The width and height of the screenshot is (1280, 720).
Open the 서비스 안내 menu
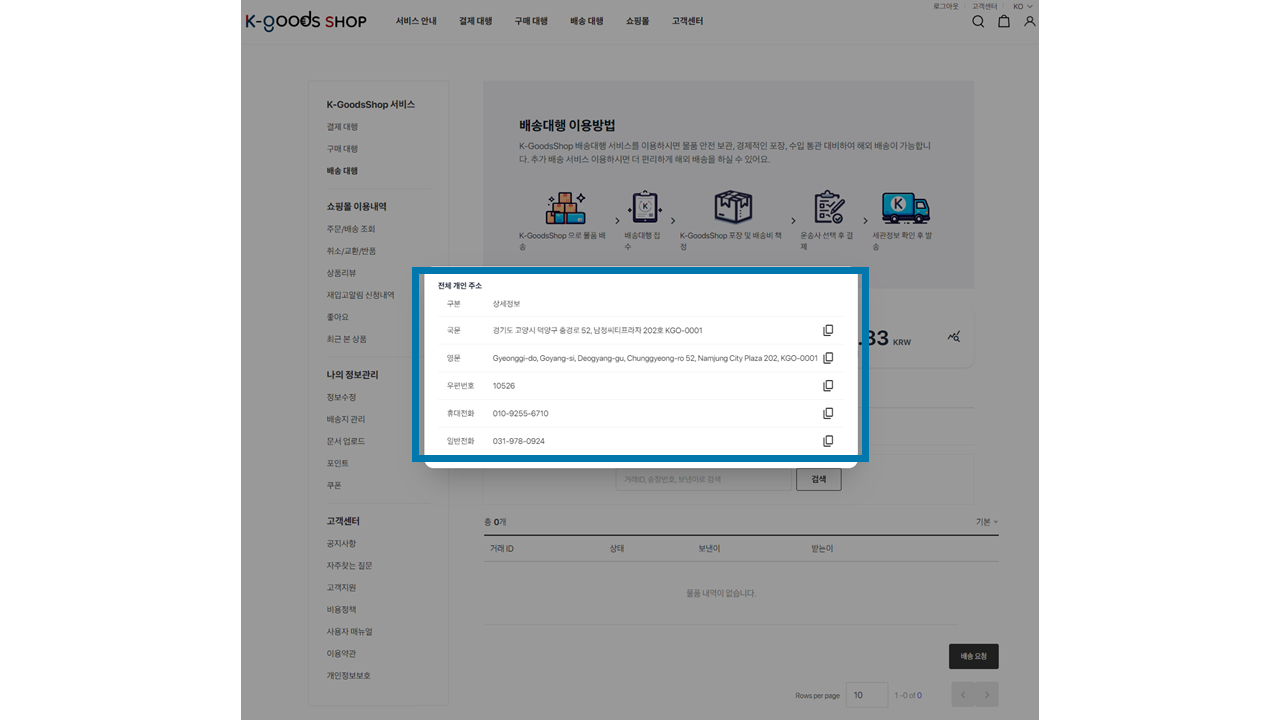pyautogui.click(x=416, y=21)
